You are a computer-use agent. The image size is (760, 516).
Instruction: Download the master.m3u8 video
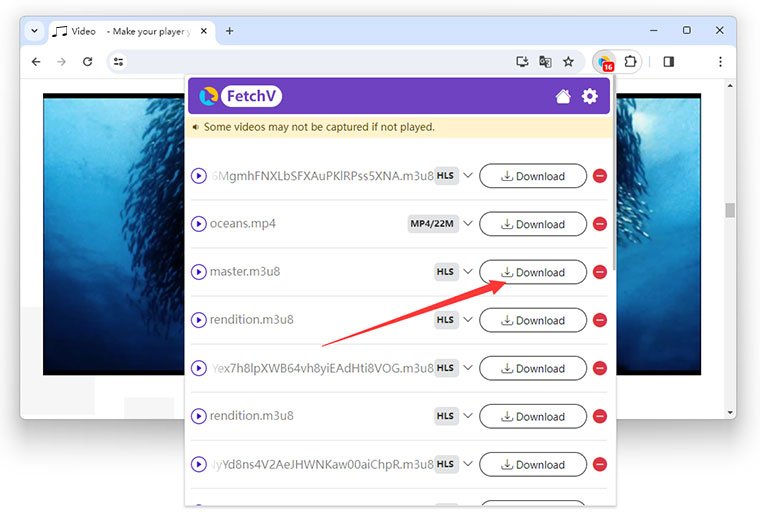tap(533, 272)
